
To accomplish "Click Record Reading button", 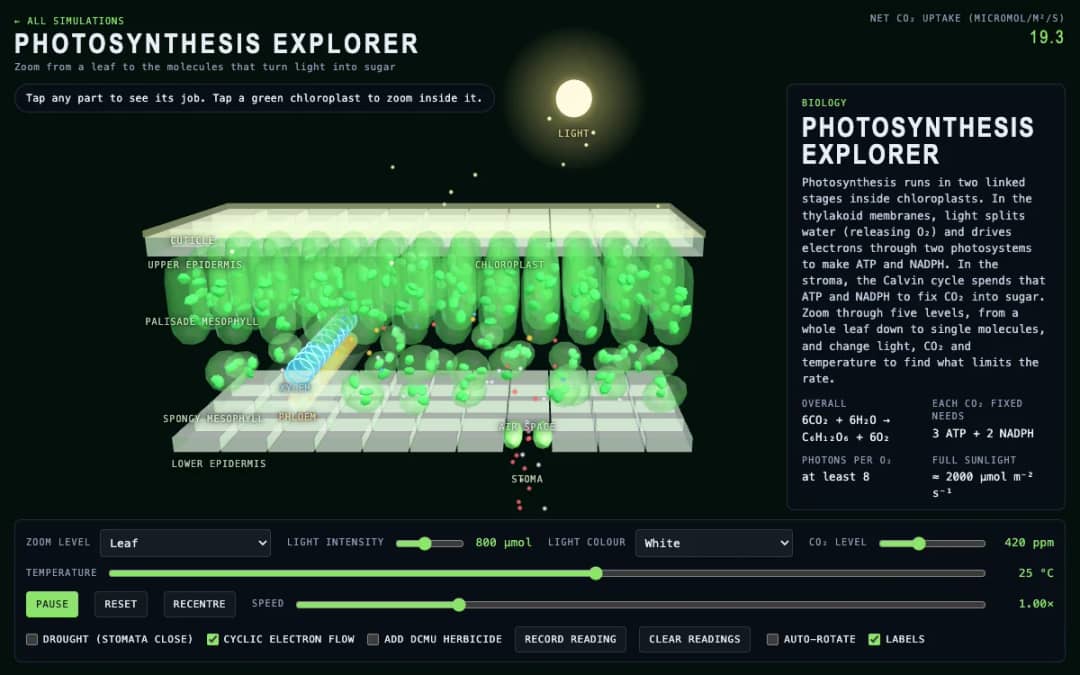I will click(x=570, y=639).
